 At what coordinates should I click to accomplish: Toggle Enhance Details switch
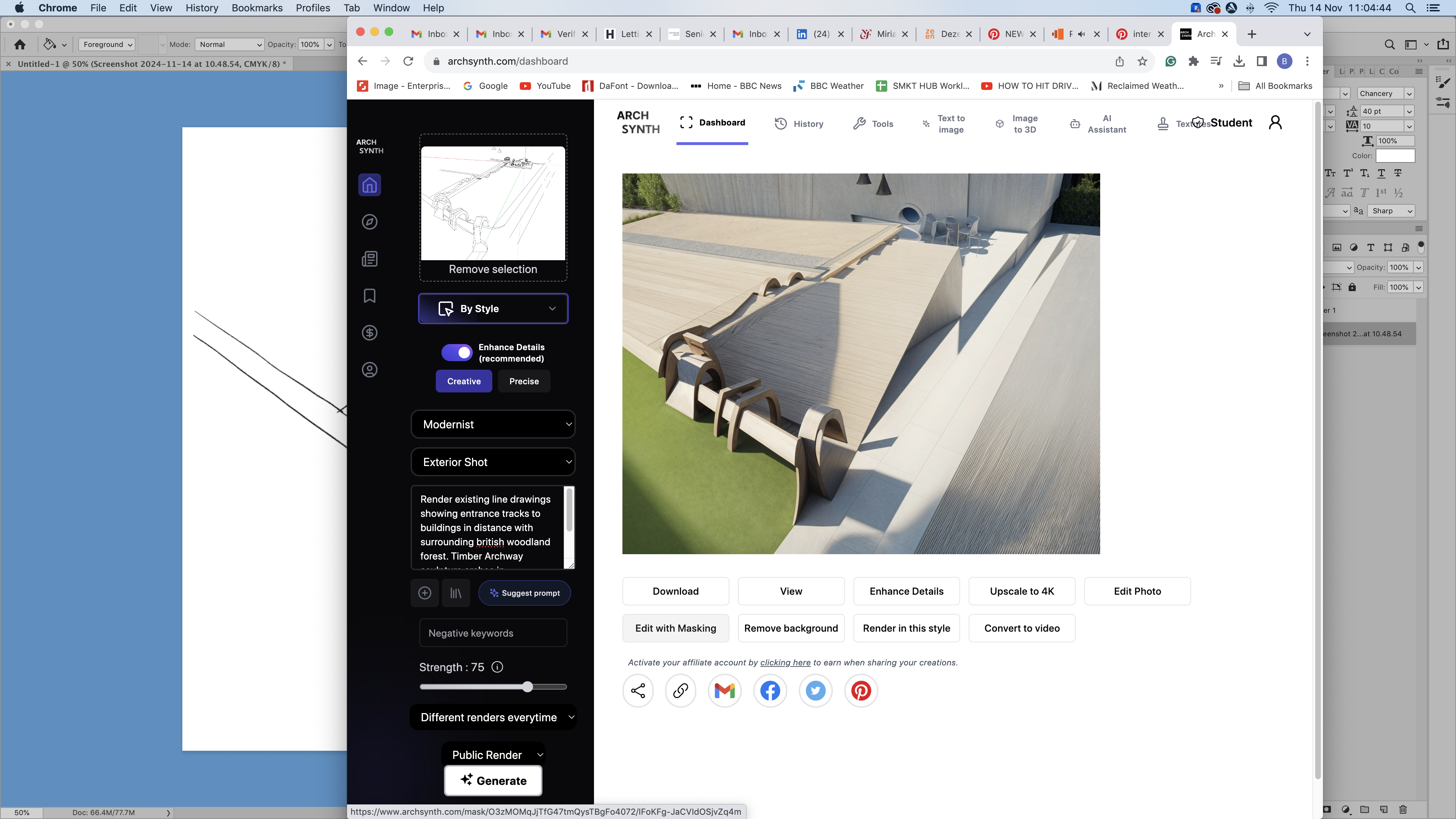pos(457,353)
